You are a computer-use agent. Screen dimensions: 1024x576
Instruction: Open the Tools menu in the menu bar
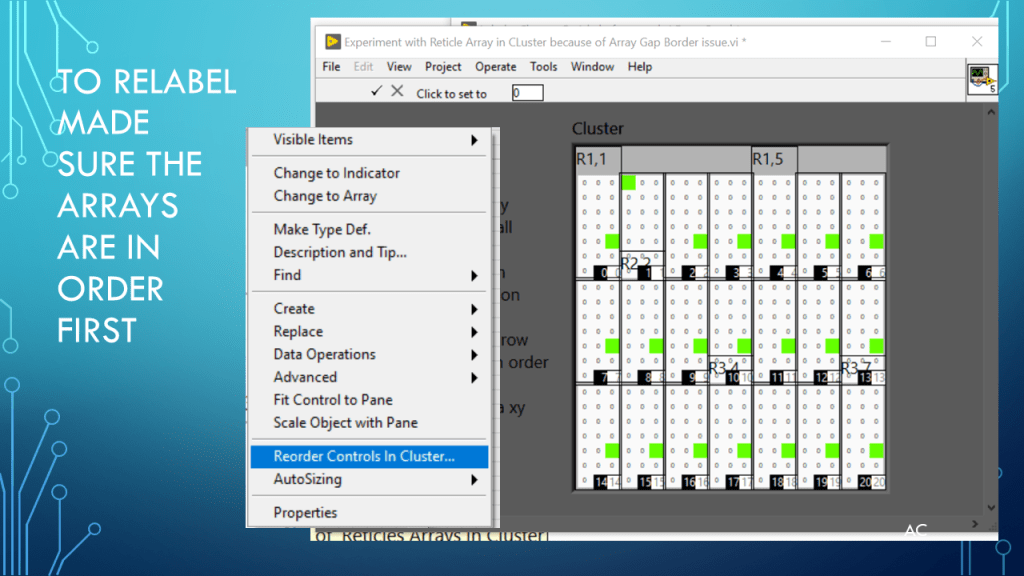tap(544, 67)
